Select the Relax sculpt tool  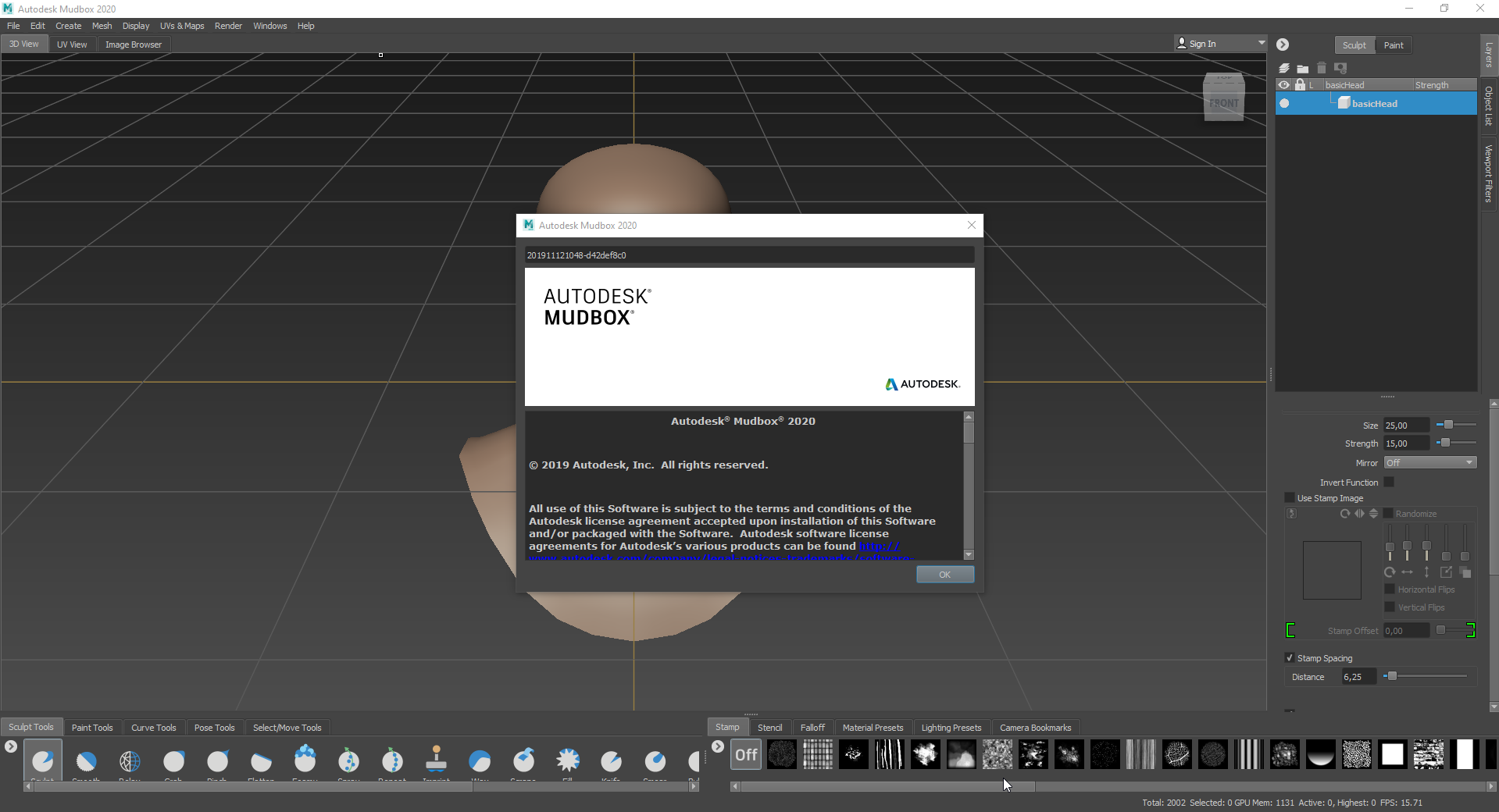coord(130,760)
